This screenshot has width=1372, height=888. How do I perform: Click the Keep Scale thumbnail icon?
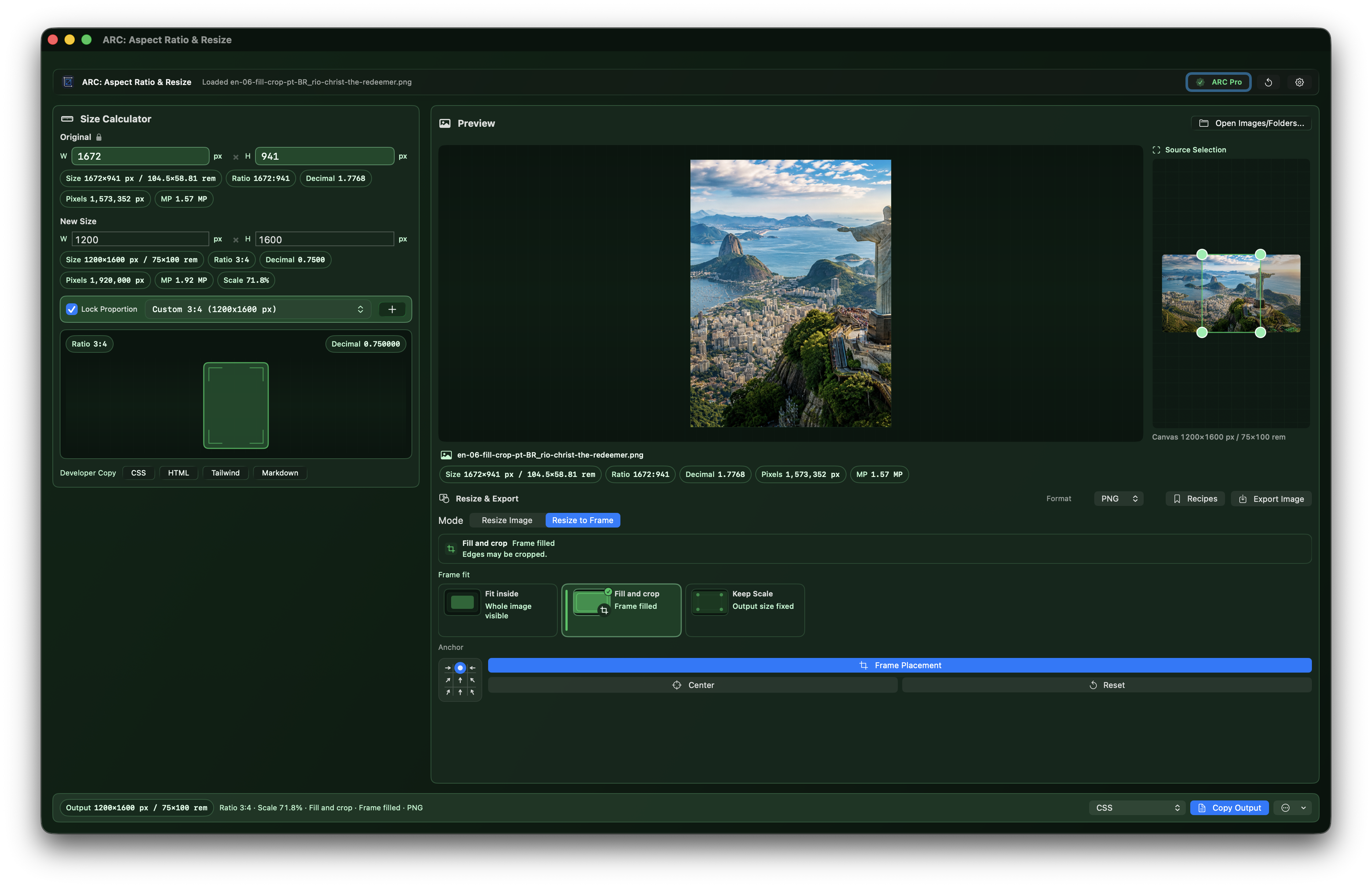(709, 602)
